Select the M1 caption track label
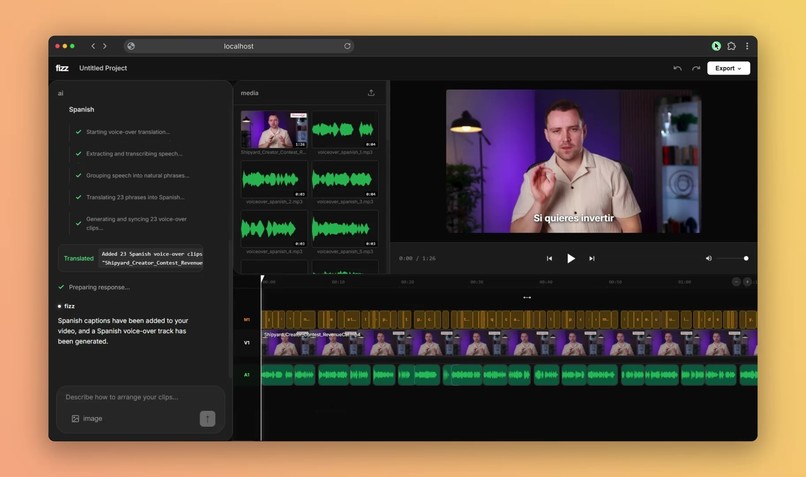806x477 pixels. tap(247, 320)
